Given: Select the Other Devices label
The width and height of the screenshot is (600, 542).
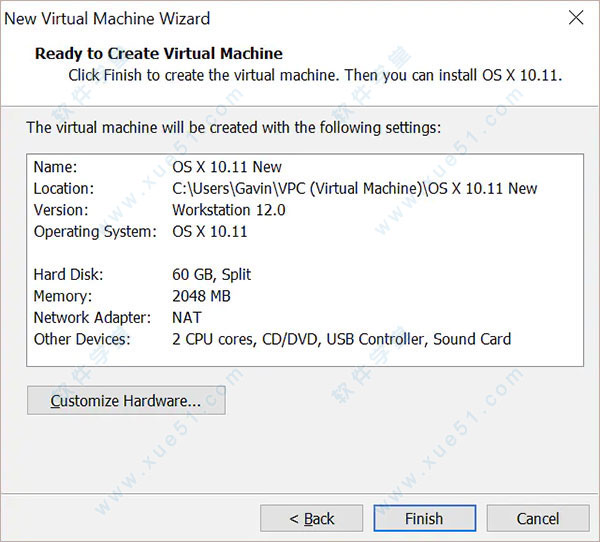Looking at the screenshot, I should click(x=82, y=339).
